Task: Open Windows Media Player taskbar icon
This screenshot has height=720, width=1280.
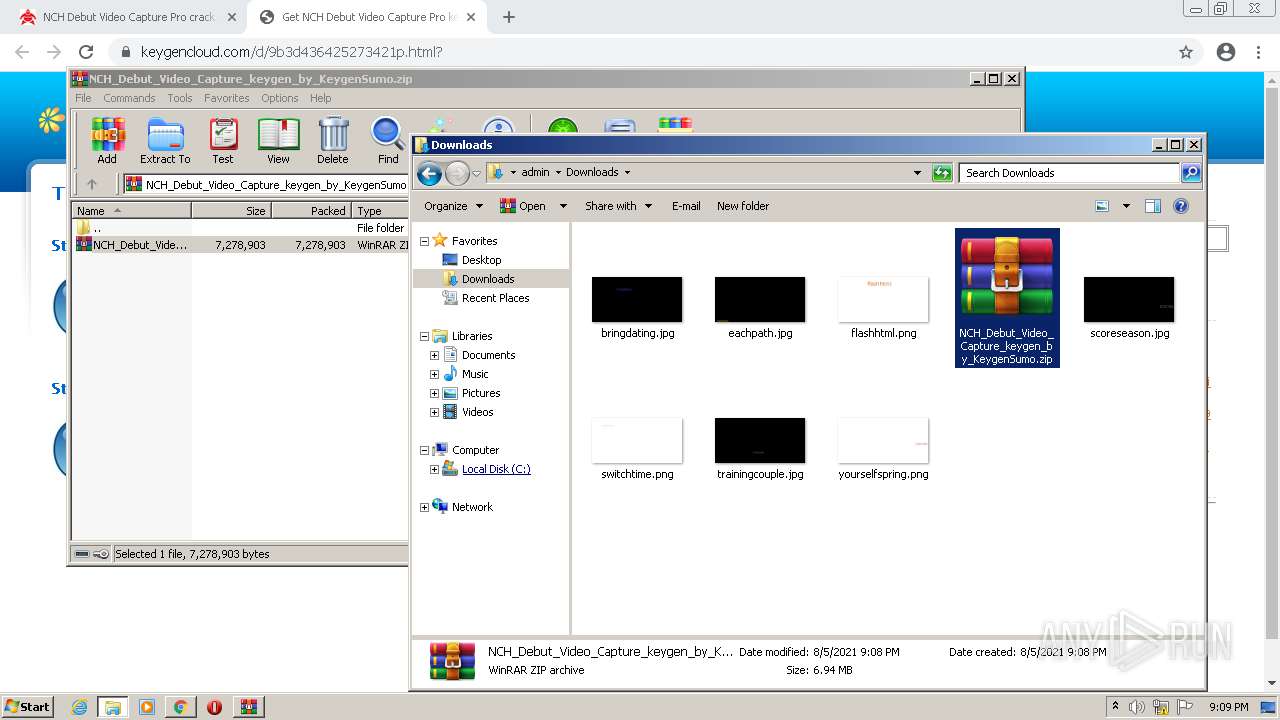Action: pos(147,707)
